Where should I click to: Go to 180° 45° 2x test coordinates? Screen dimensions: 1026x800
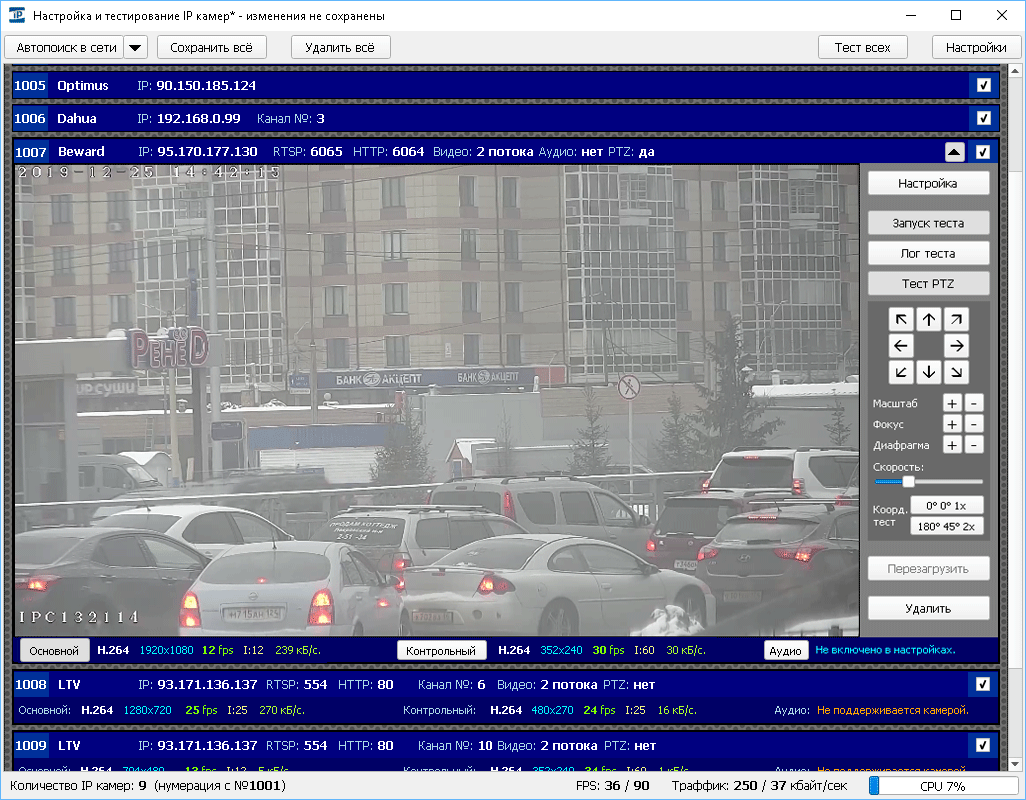[946, 527]
